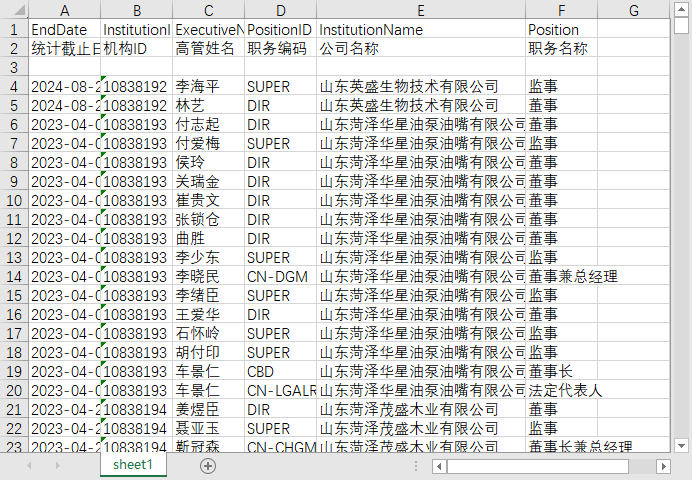This screenshot has height=480, width=692.
Task: Click 山东菏泽茂盛木业有限公司 in row 21
Action: [x=421, y=409]
